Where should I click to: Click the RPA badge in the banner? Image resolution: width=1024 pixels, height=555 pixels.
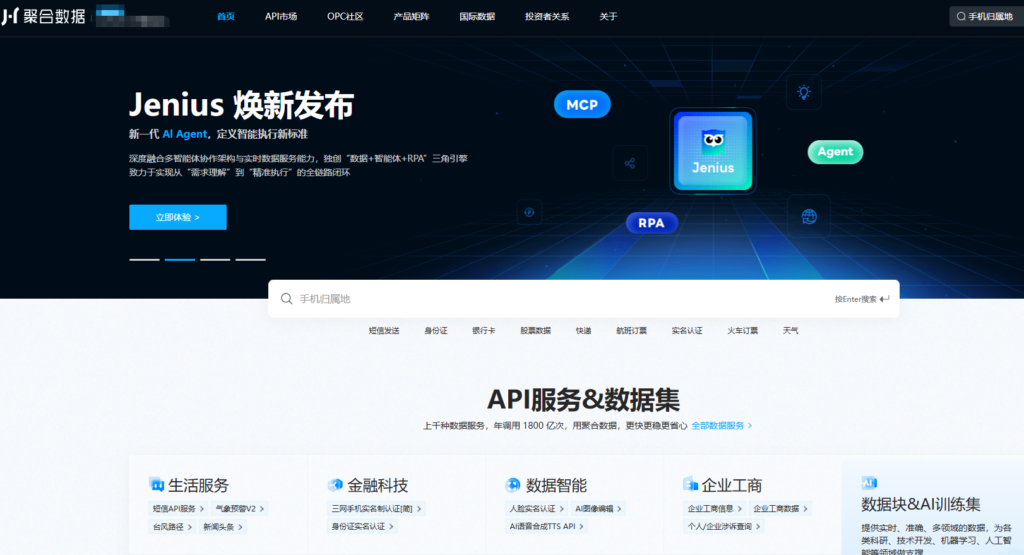pyautogui.click(x=651, y=223)
